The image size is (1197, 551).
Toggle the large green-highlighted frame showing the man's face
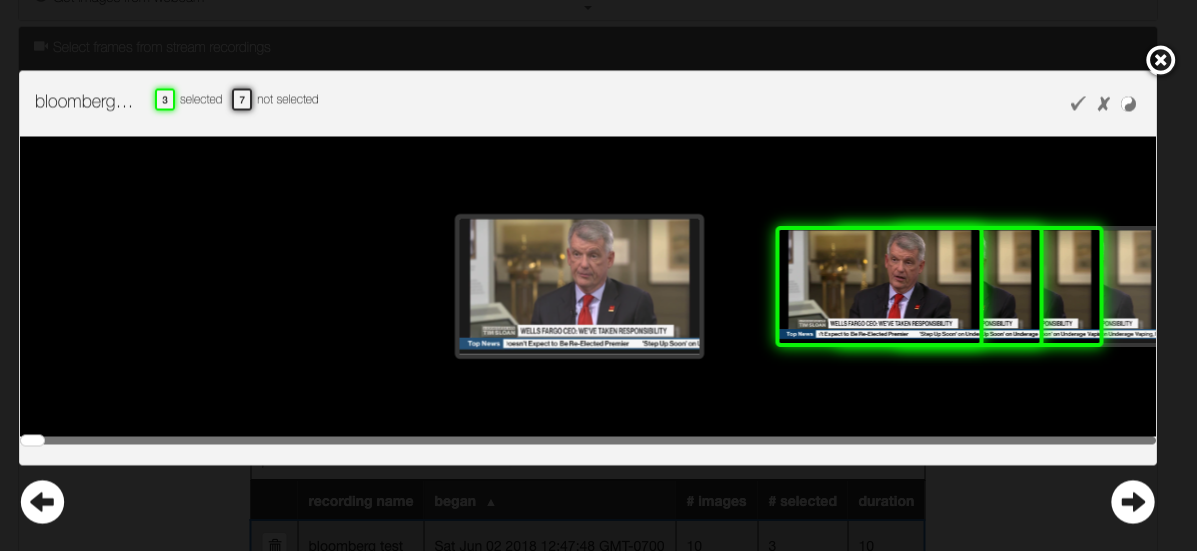pos(879,286)
